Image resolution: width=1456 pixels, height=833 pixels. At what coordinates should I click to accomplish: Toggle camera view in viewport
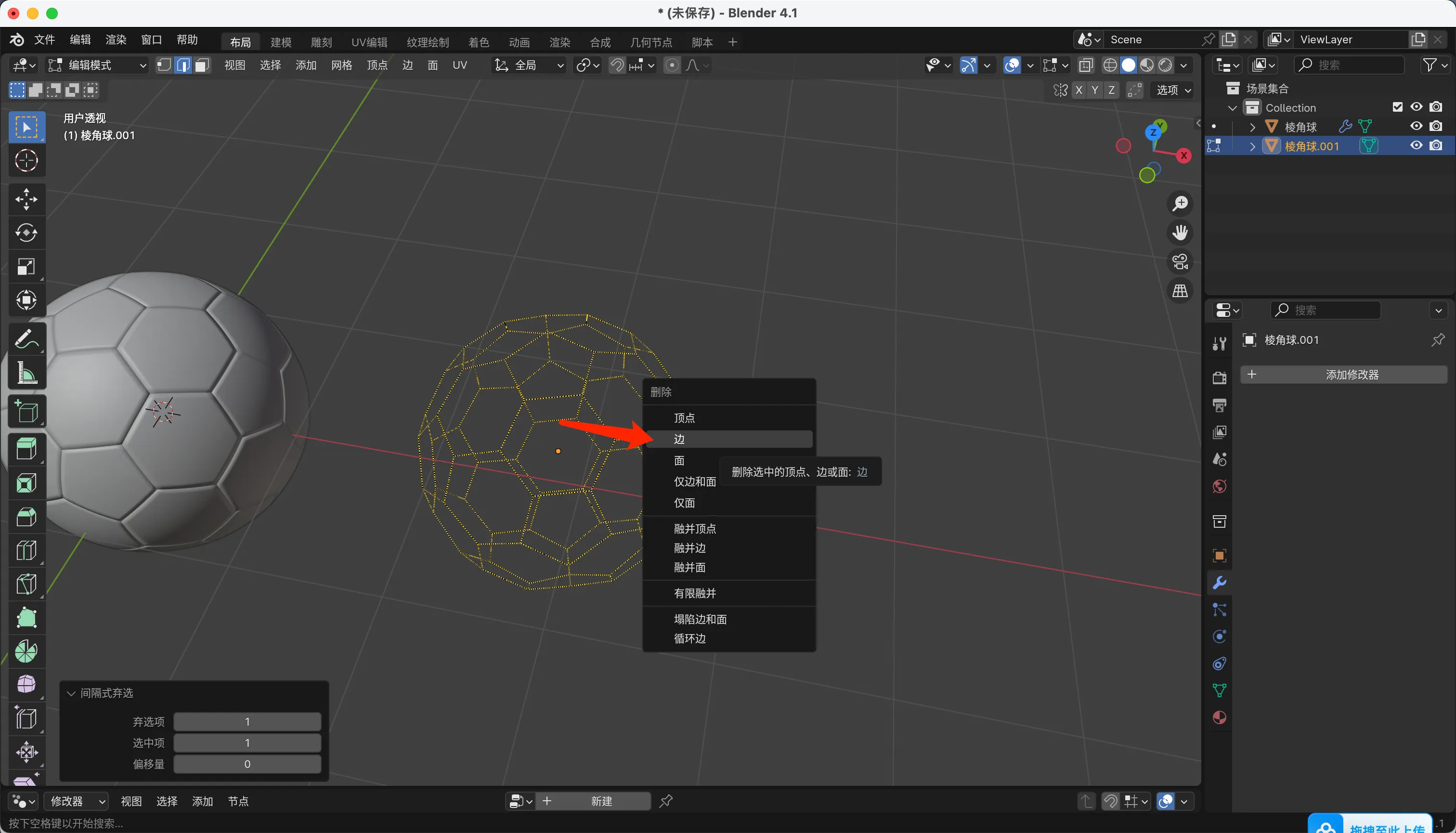point(1180,262)
